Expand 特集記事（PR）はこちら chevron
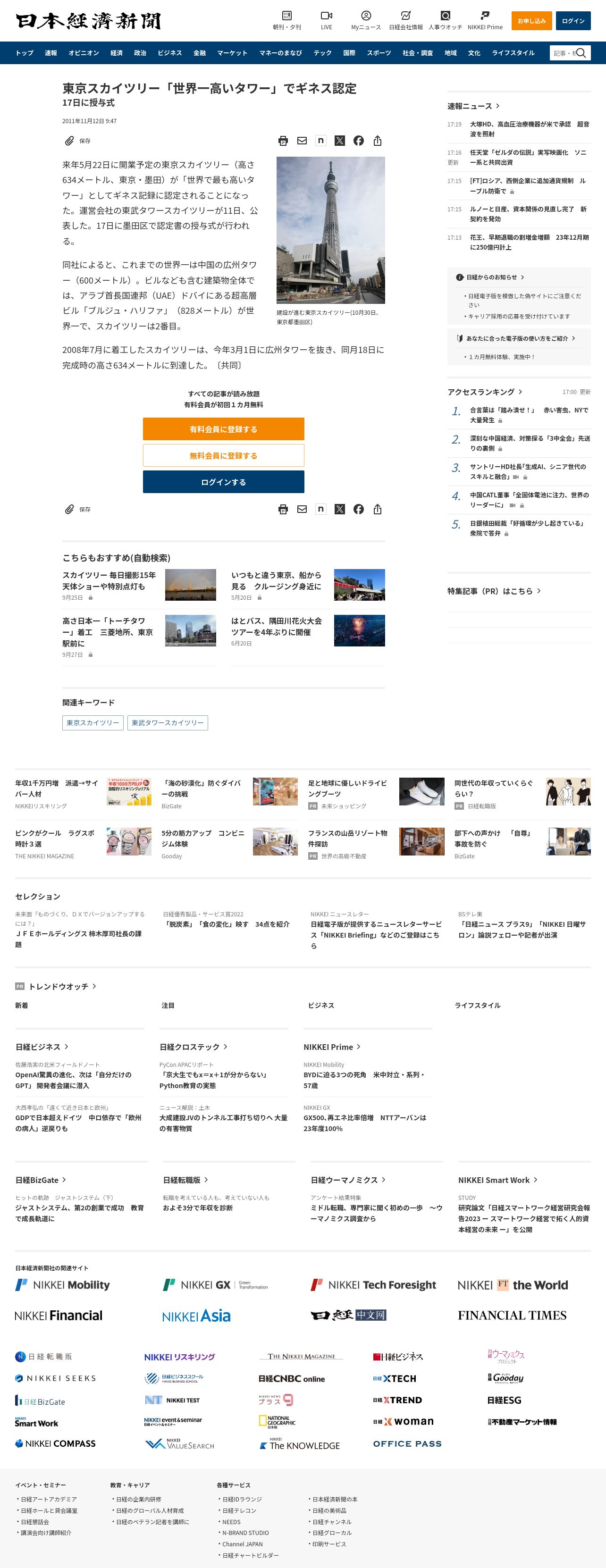606x1568 pixels. [x=539, y=591]
